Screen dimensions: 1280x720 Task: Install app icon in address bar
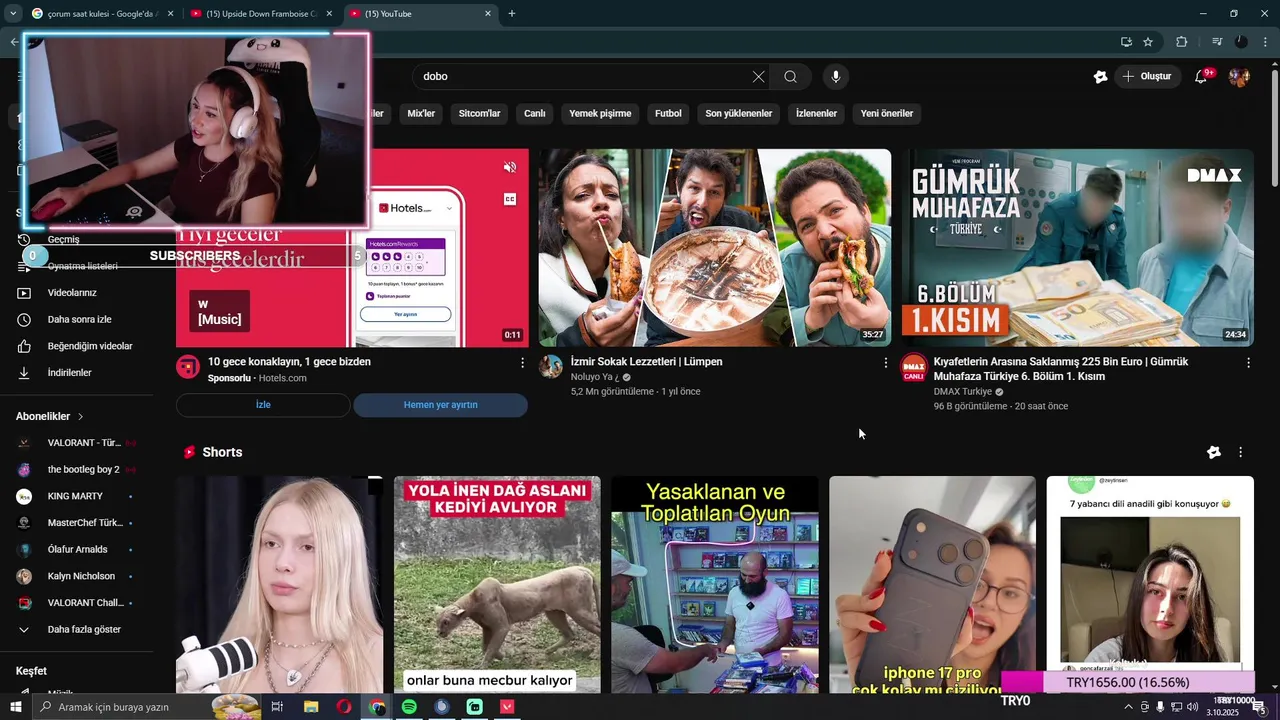(1126, 42)
